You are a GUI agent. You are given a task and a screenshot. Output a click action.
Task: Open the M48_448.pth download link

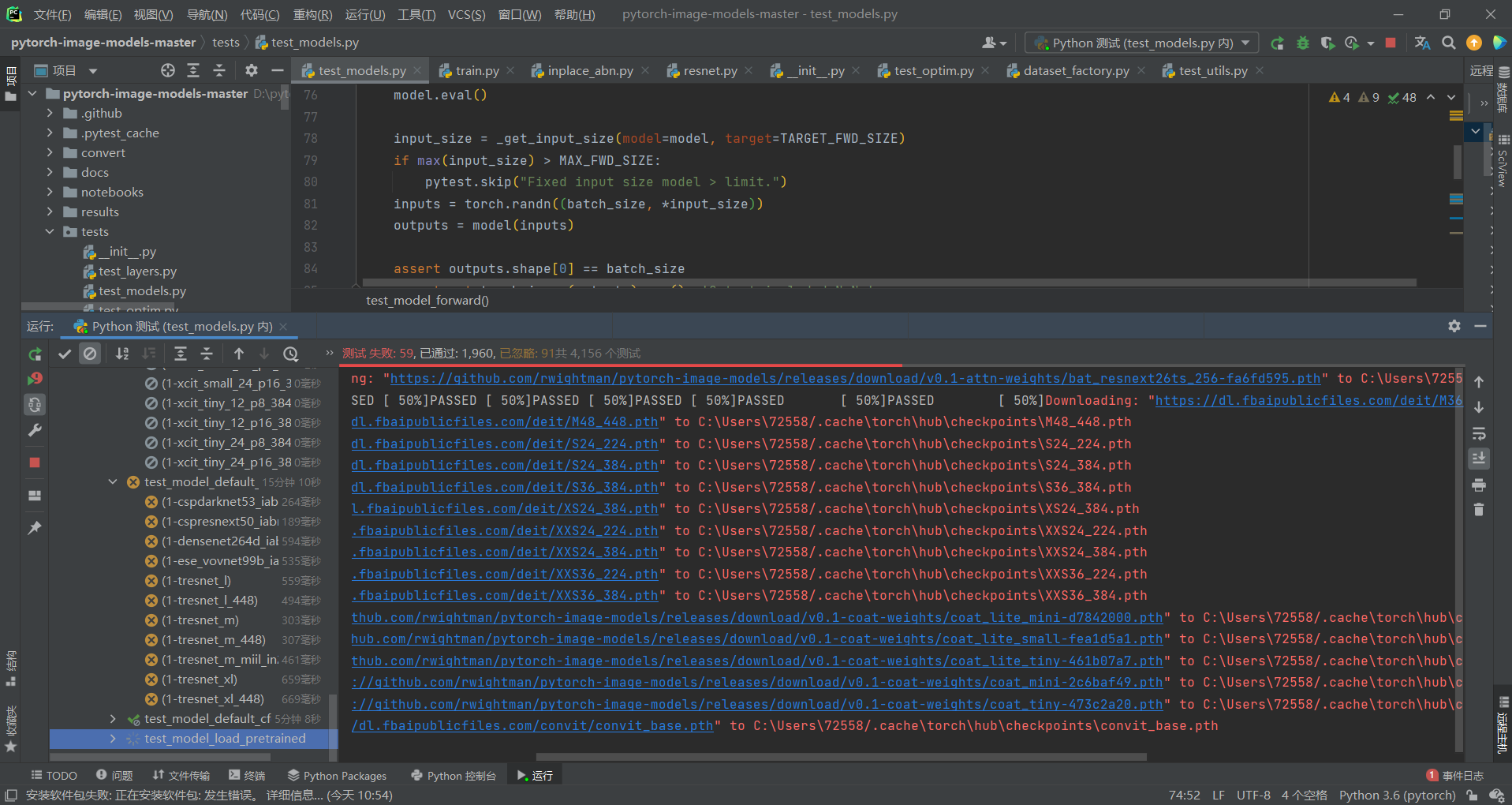tap(505, 422)
